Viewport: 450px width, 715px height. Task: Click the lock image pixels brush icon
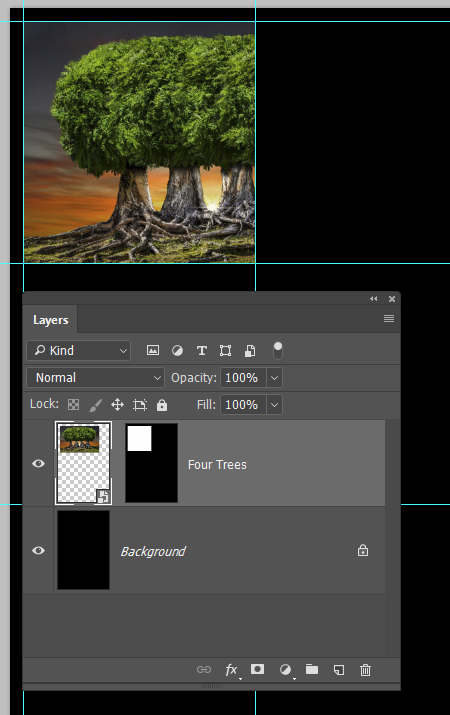(x=95, y=404)
